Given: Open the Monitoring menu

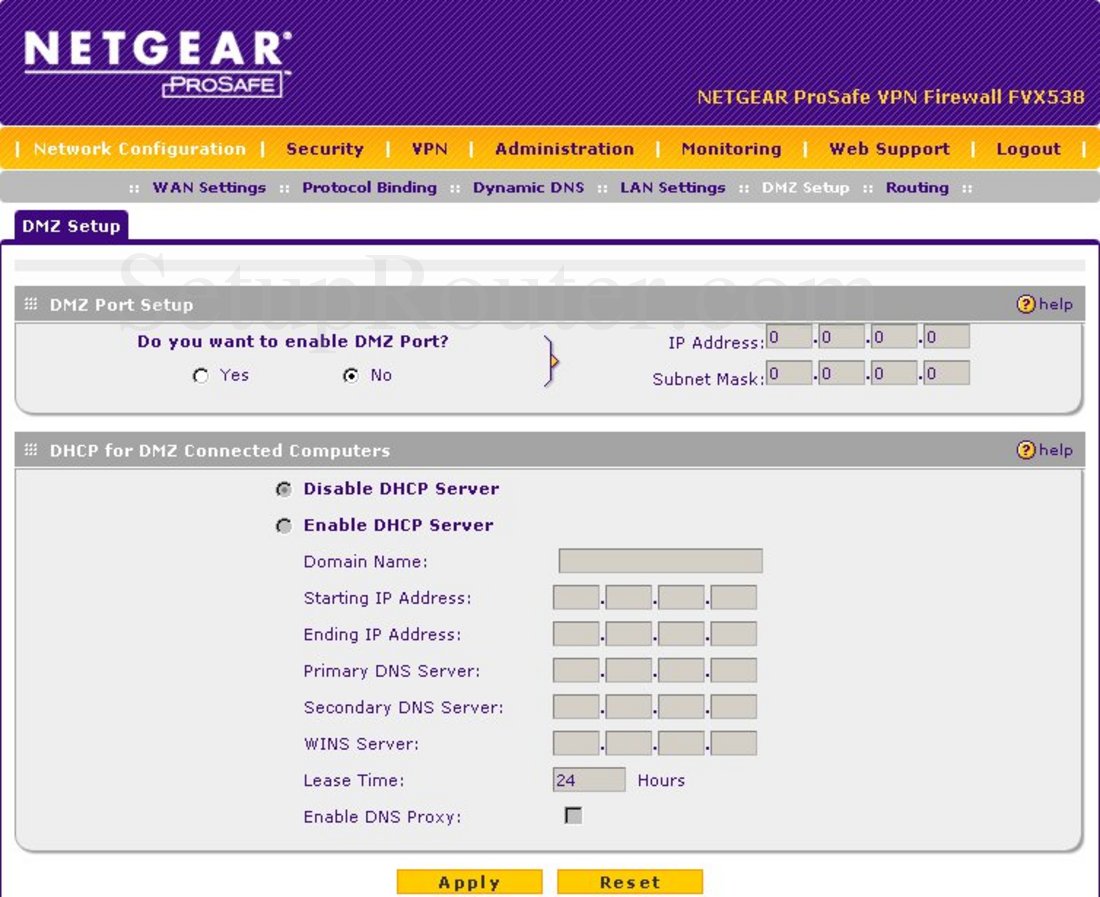Looking at the screenshot, I should (730, 149).
